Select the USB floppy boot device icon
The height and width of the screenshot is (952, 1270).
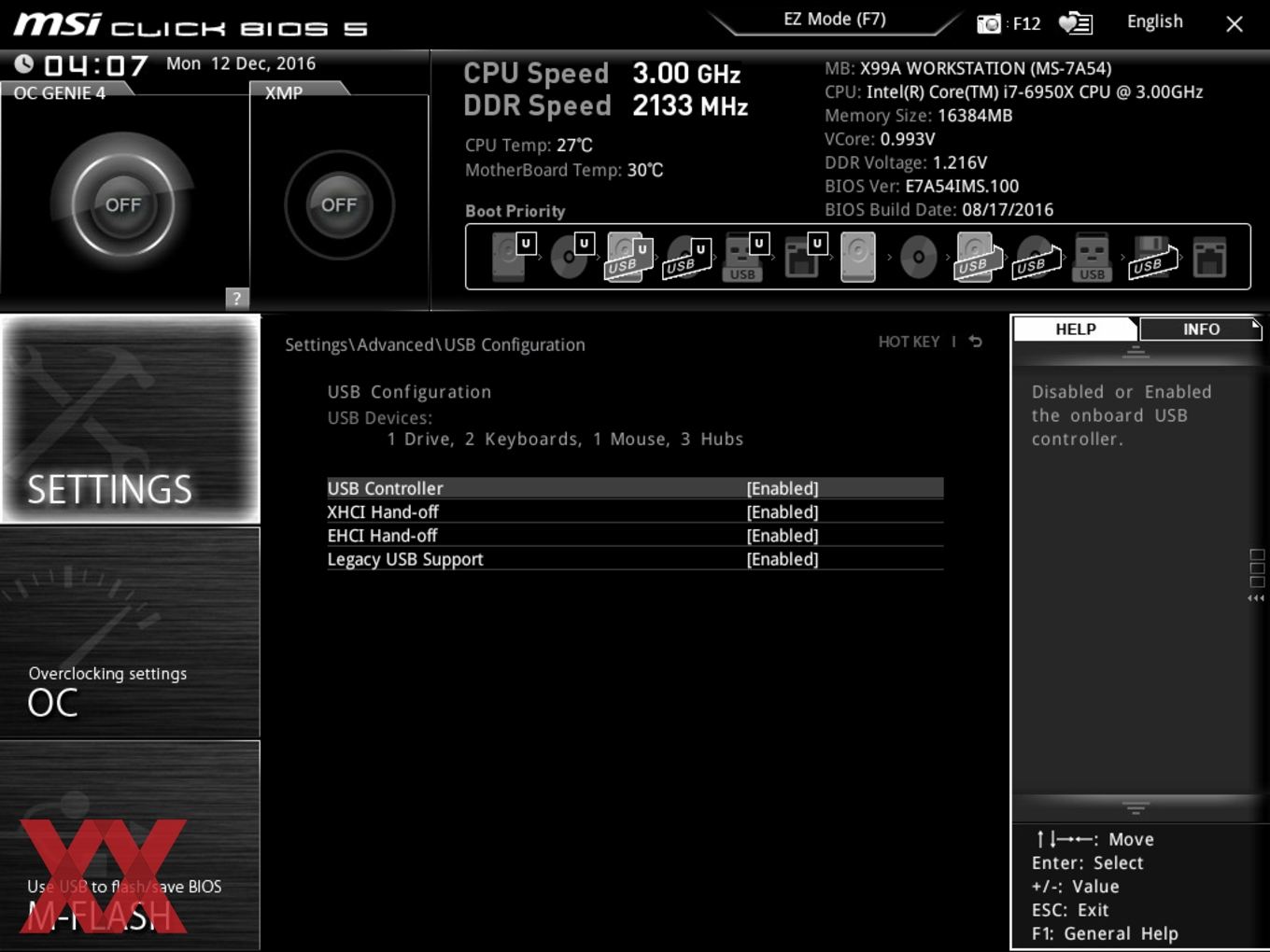1152,257
